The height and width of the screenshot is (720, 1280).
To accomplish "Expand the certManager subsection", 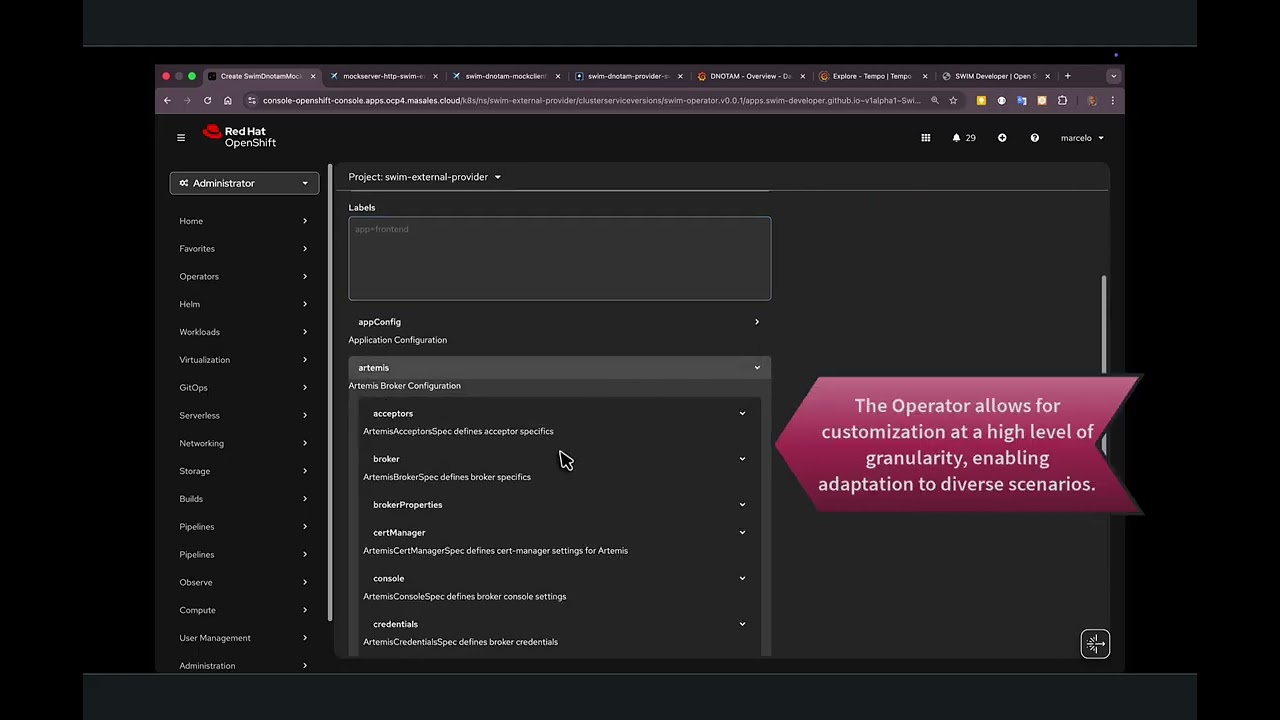I will (x=559, y=533).
